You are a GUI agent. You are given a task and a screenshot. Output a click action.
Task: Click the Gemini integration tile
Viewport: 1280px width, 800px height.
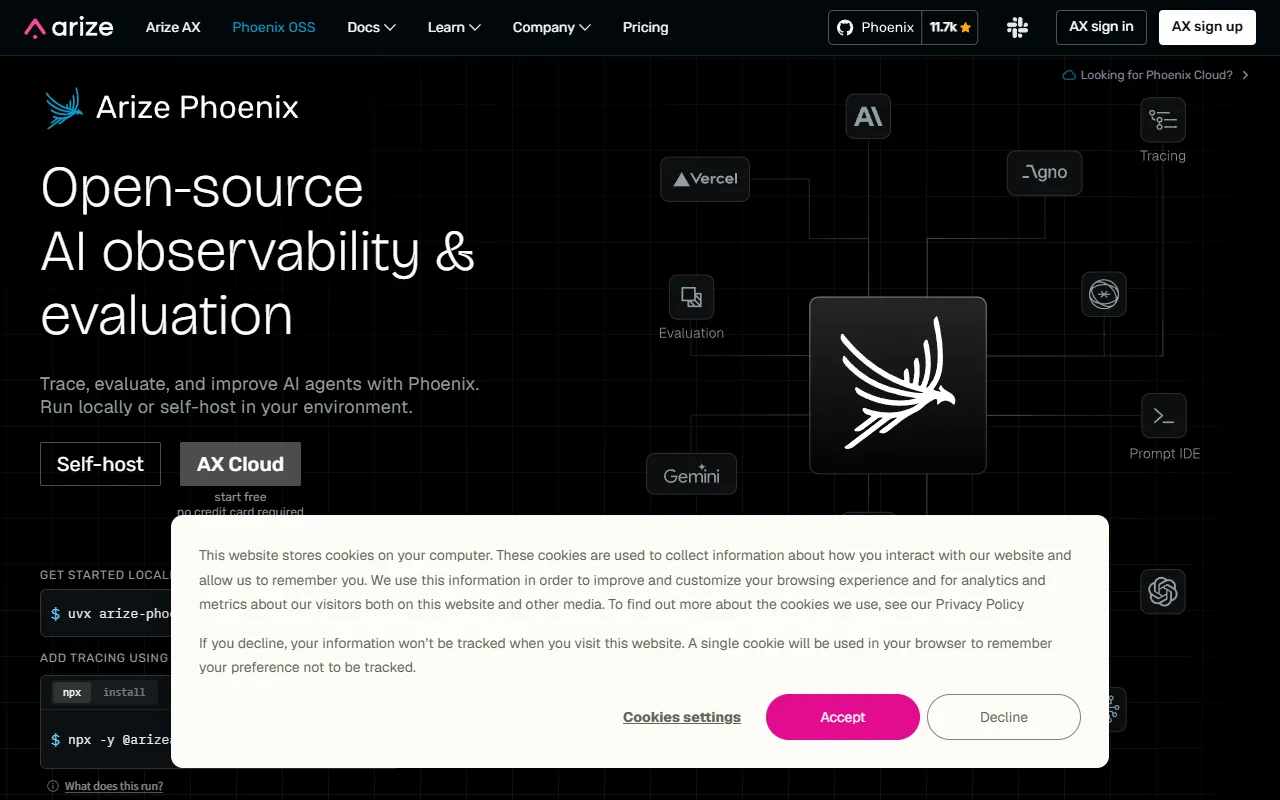(692, 474)
